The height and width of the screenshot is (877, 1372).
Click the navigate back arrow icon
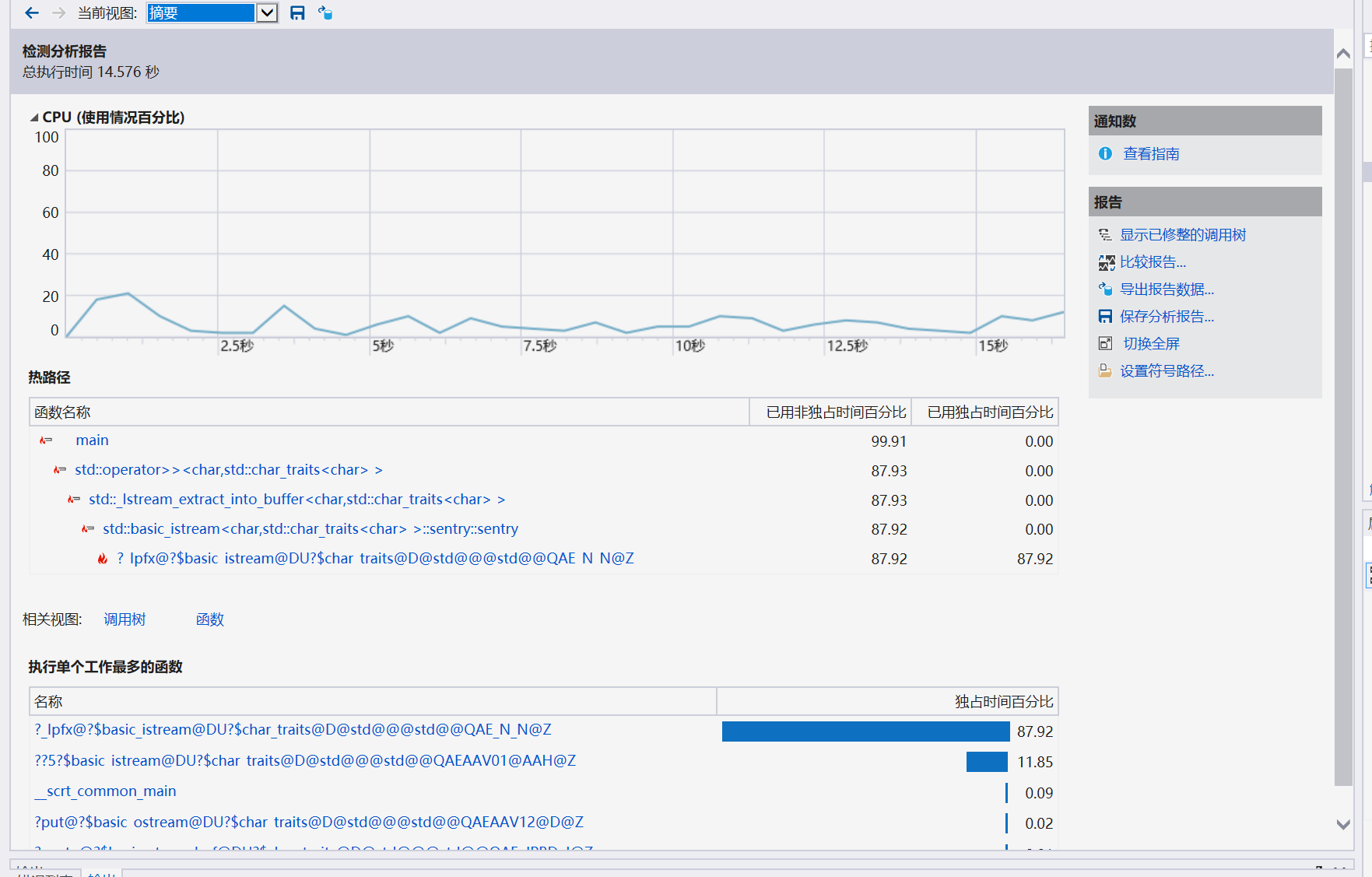31,13
